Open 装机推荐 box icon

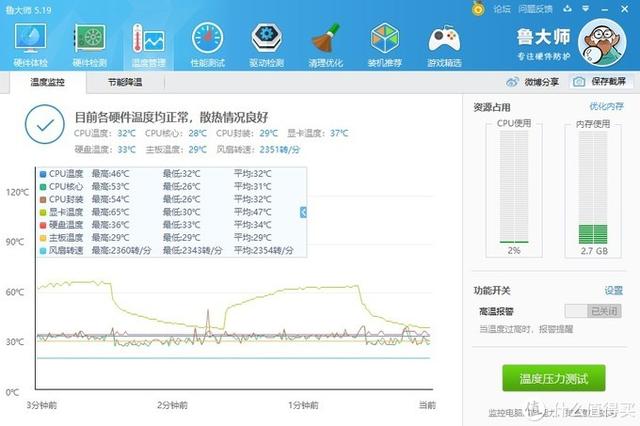[x=384, y=44]
